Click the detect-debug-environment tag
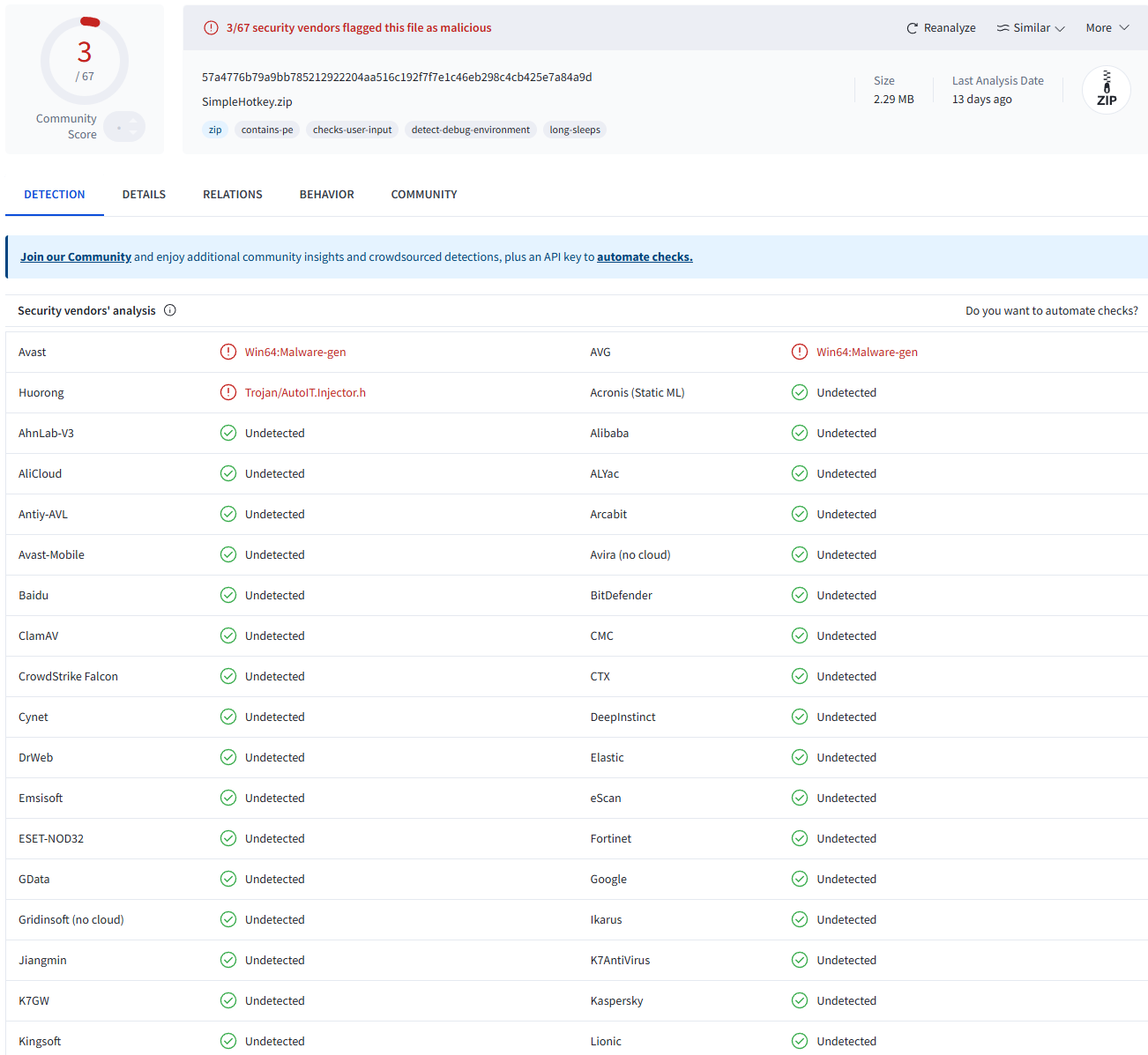The height and width of the screenshot is (1055, 1148). (x=471, y=130)
